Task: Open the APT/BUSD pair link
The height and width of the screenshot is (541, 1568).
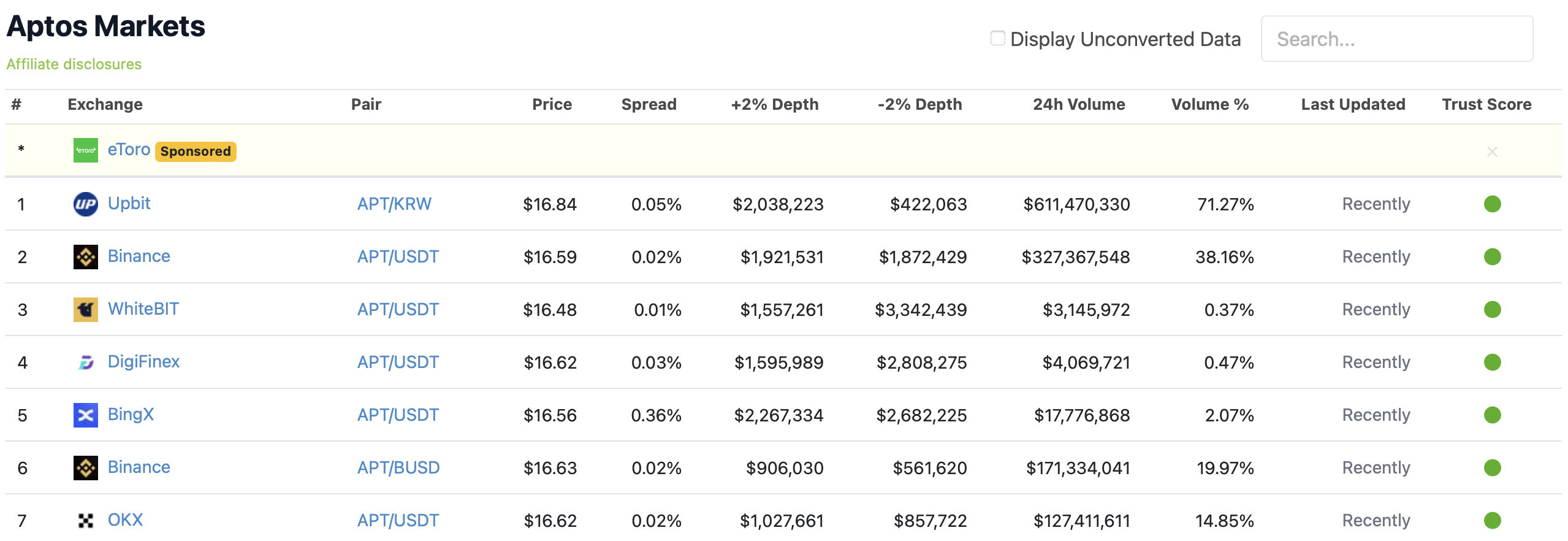Action: coord(398,467)
